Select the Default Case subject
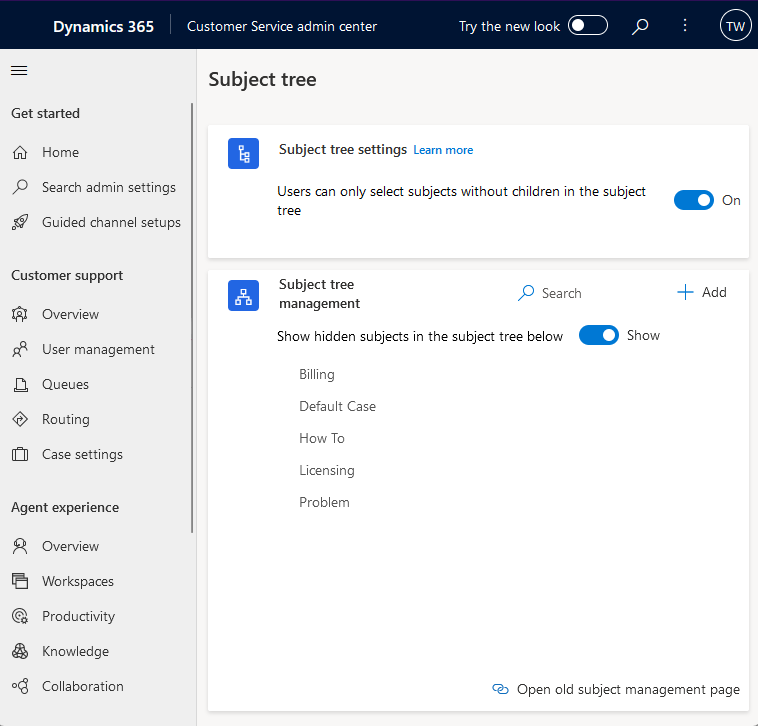The width and height of the screenshot is (758, 726). [x=337, y=407]
